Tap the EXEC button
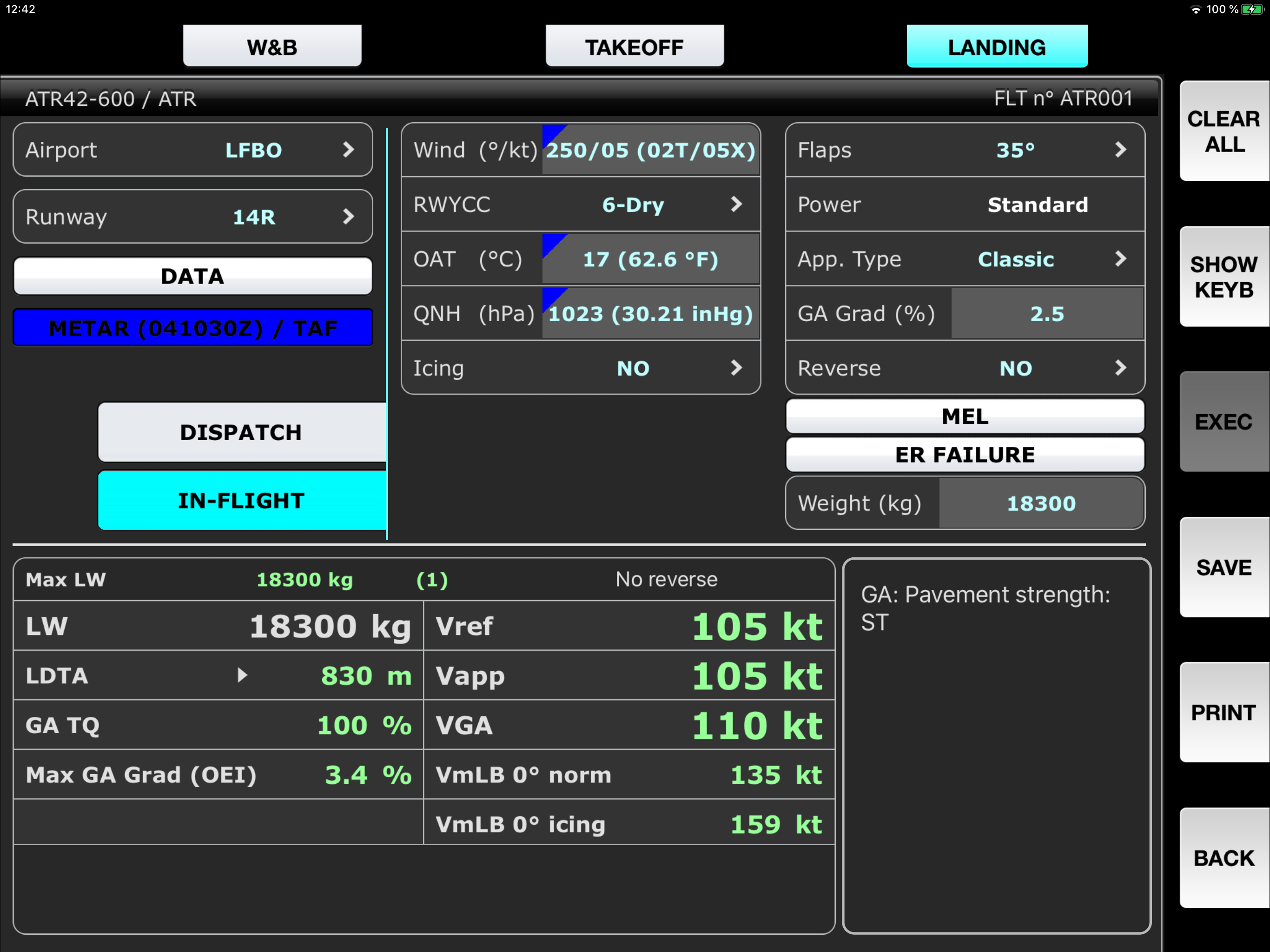The height and width of the screenshot is (952, 1270). coord(1224,422)
